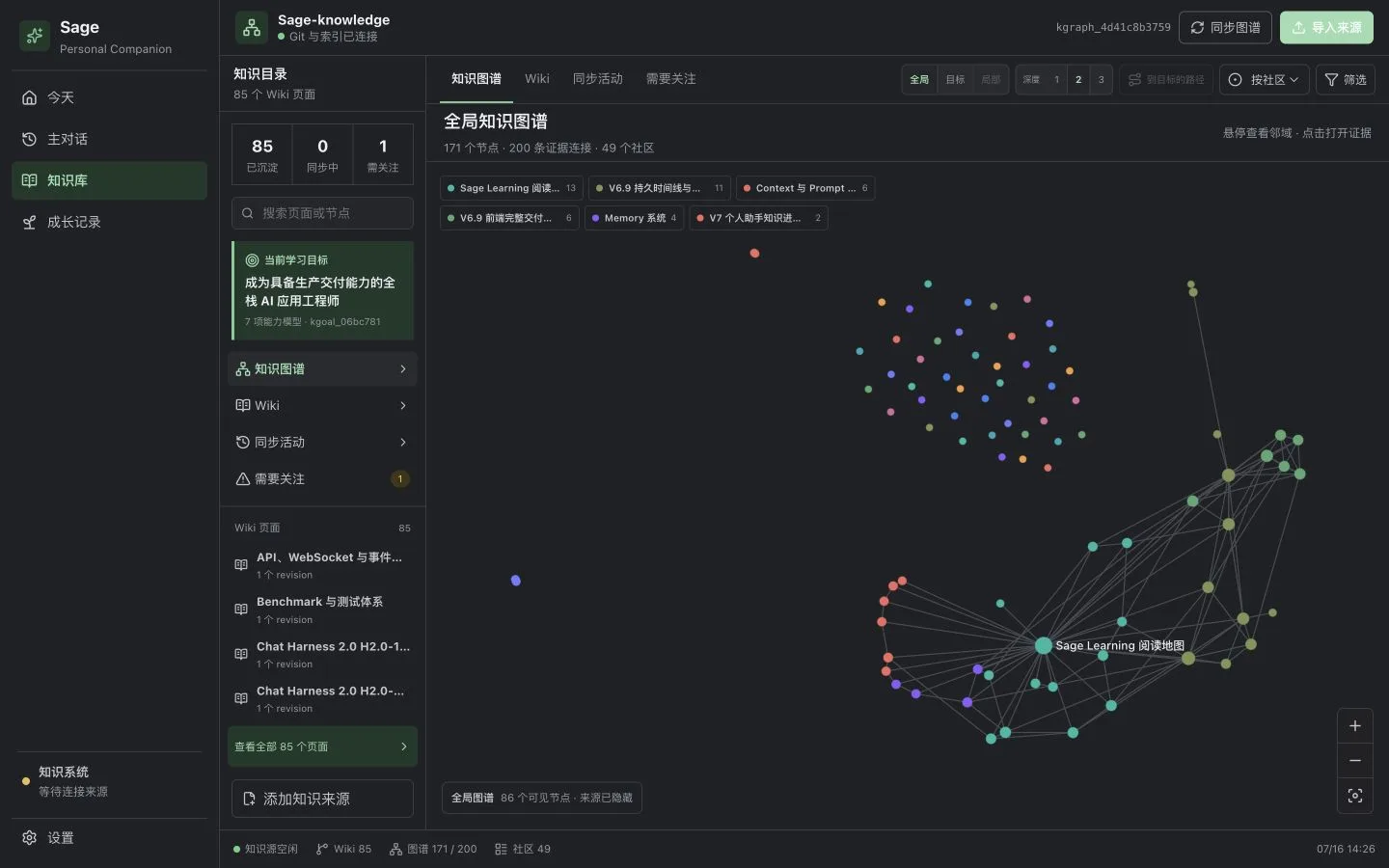
Task: Click the 0 同步中 stat card
Action: (322, 154)
